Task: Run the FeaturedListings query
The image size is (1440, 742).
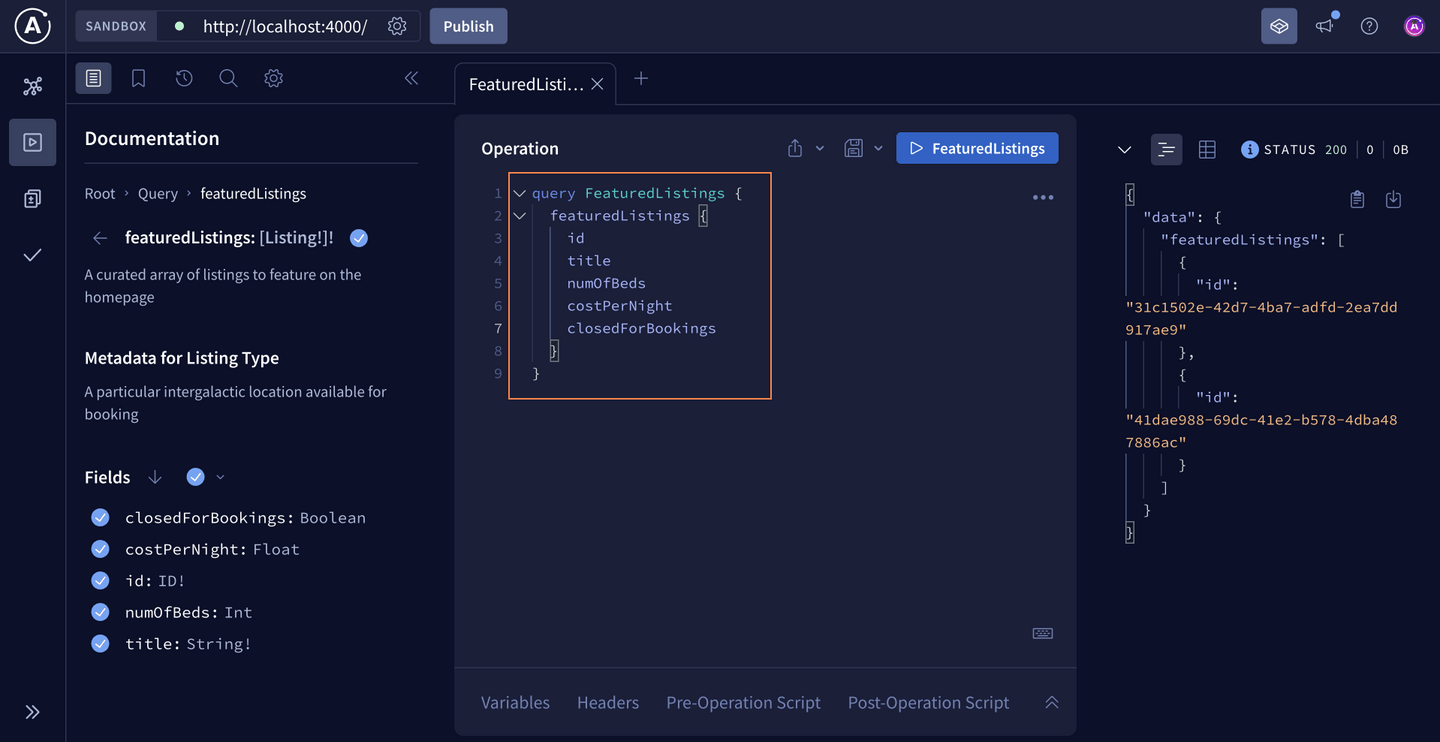Action: [977, 147]
